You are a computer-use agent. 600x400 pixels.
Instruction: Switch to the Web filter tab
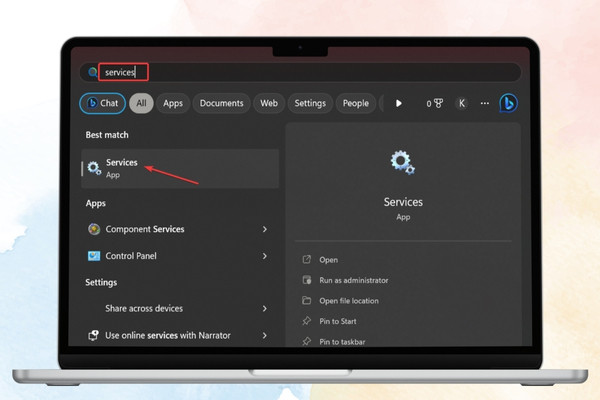click(x=269, y=103)
